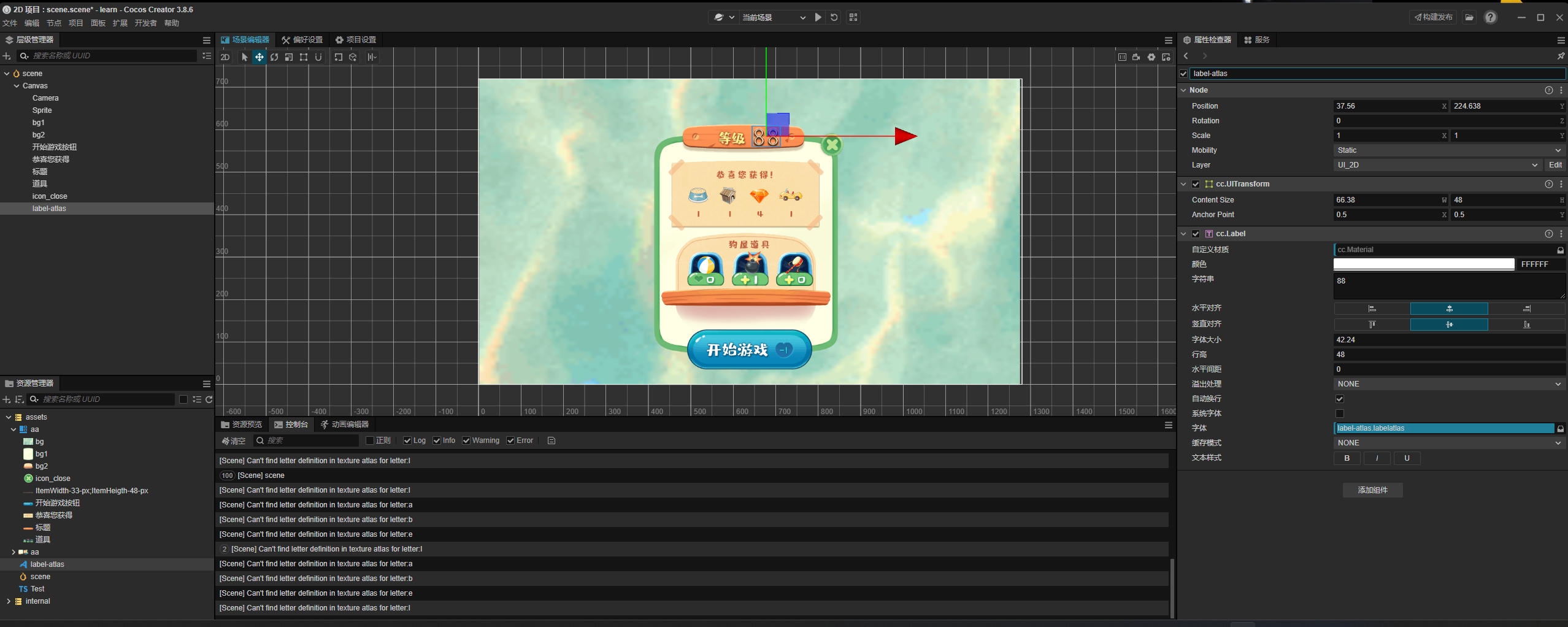The image size is (1568, 627).
Task: Click the refresh preview button
Action: point(834,17)
